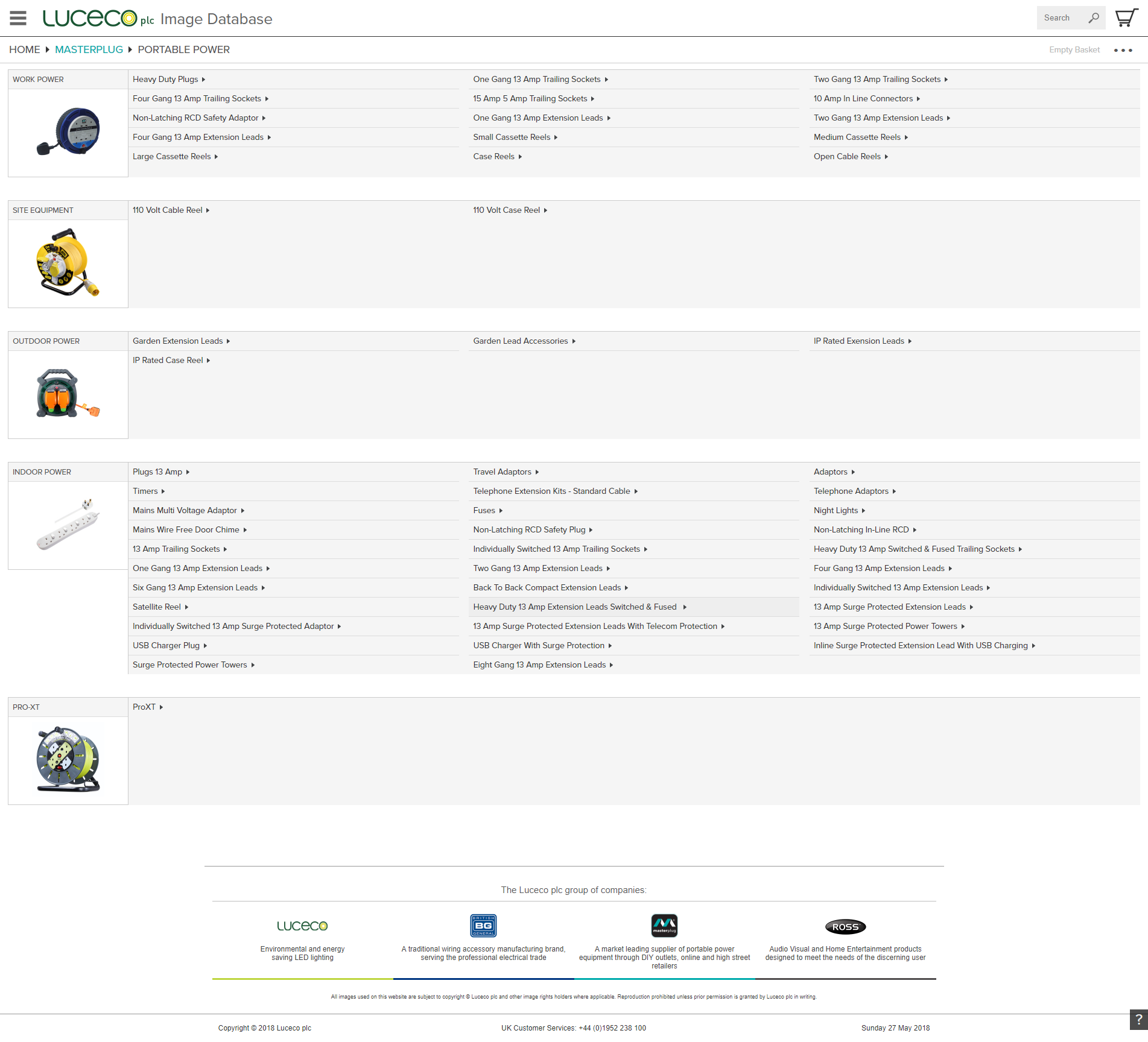Open Surge Protected Power Towers
The width and height of the screenshot is (1148, 1042).
[x=194, y=665]
